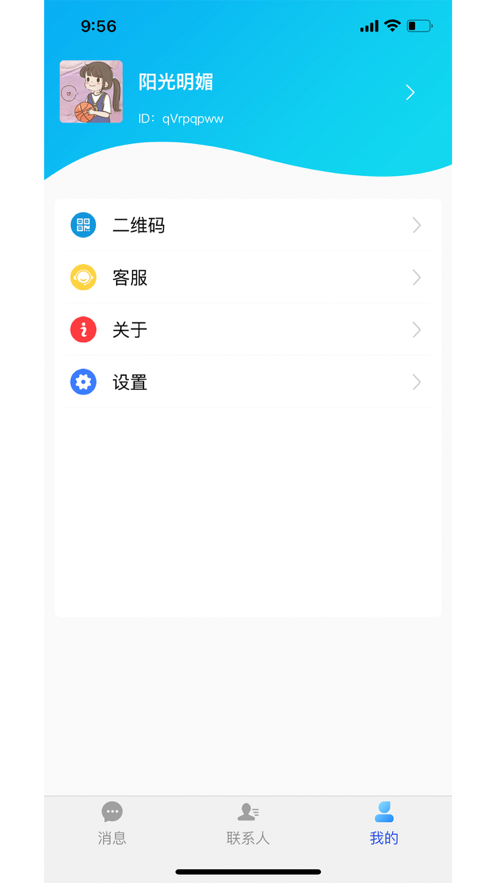497x883 pixels.
Task: Expand the 关于 row chevron
Action: pyautogui.click(x=417, y=329)
